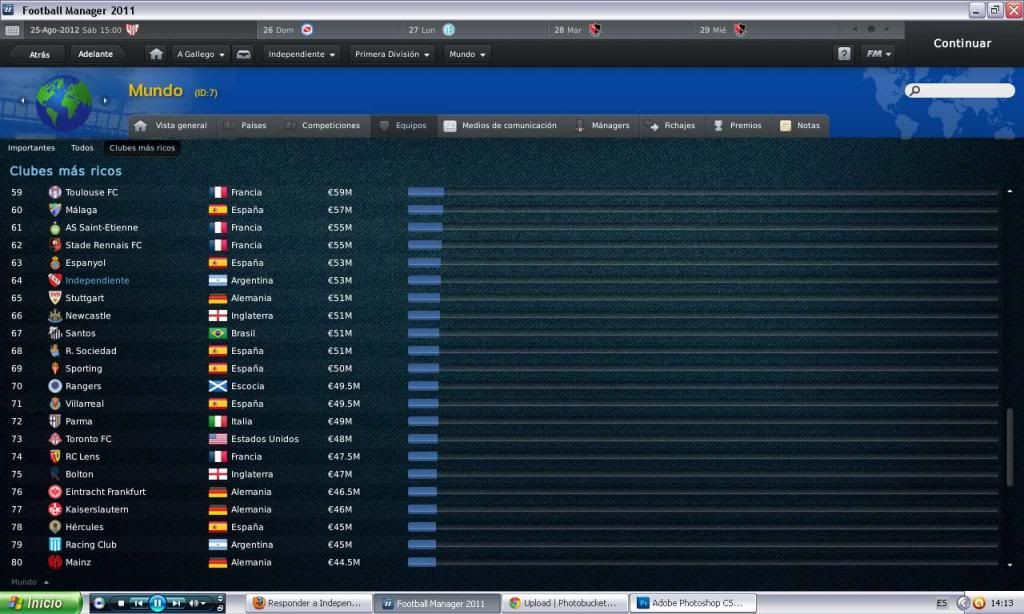The width and height of the screenshot is (1024, 614).
Task: Select the Importantes sub-tab
Action: [x=31, y=148]
